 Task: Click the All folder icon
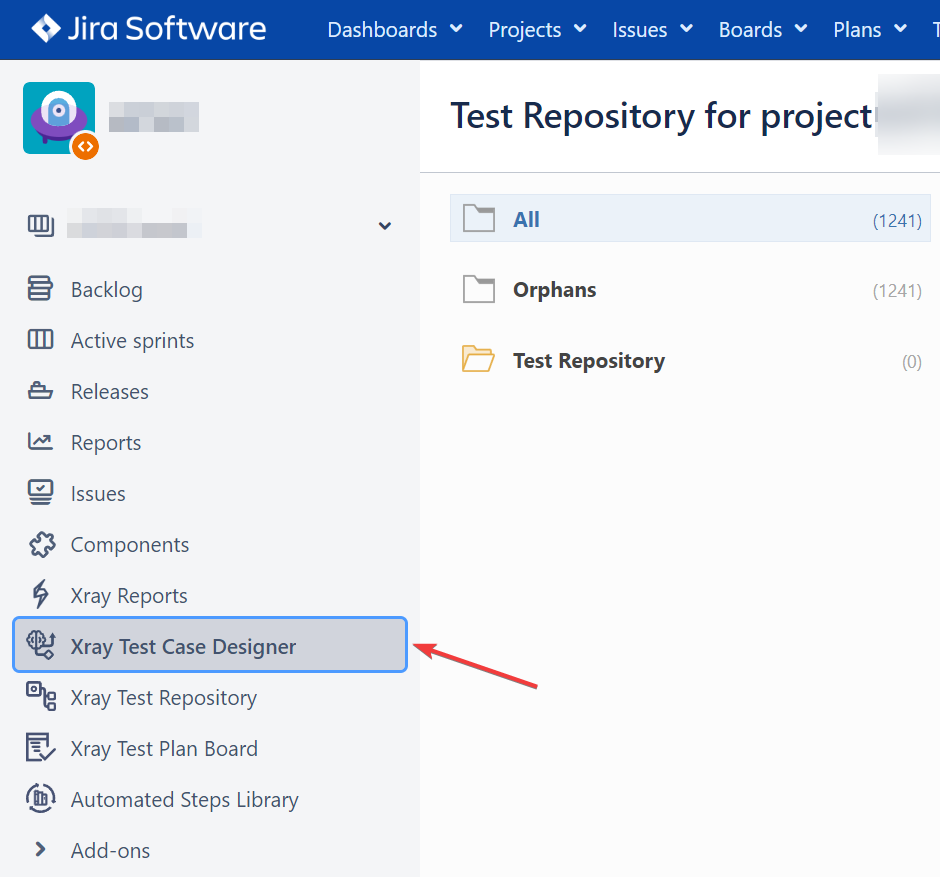tap(478, 218)
